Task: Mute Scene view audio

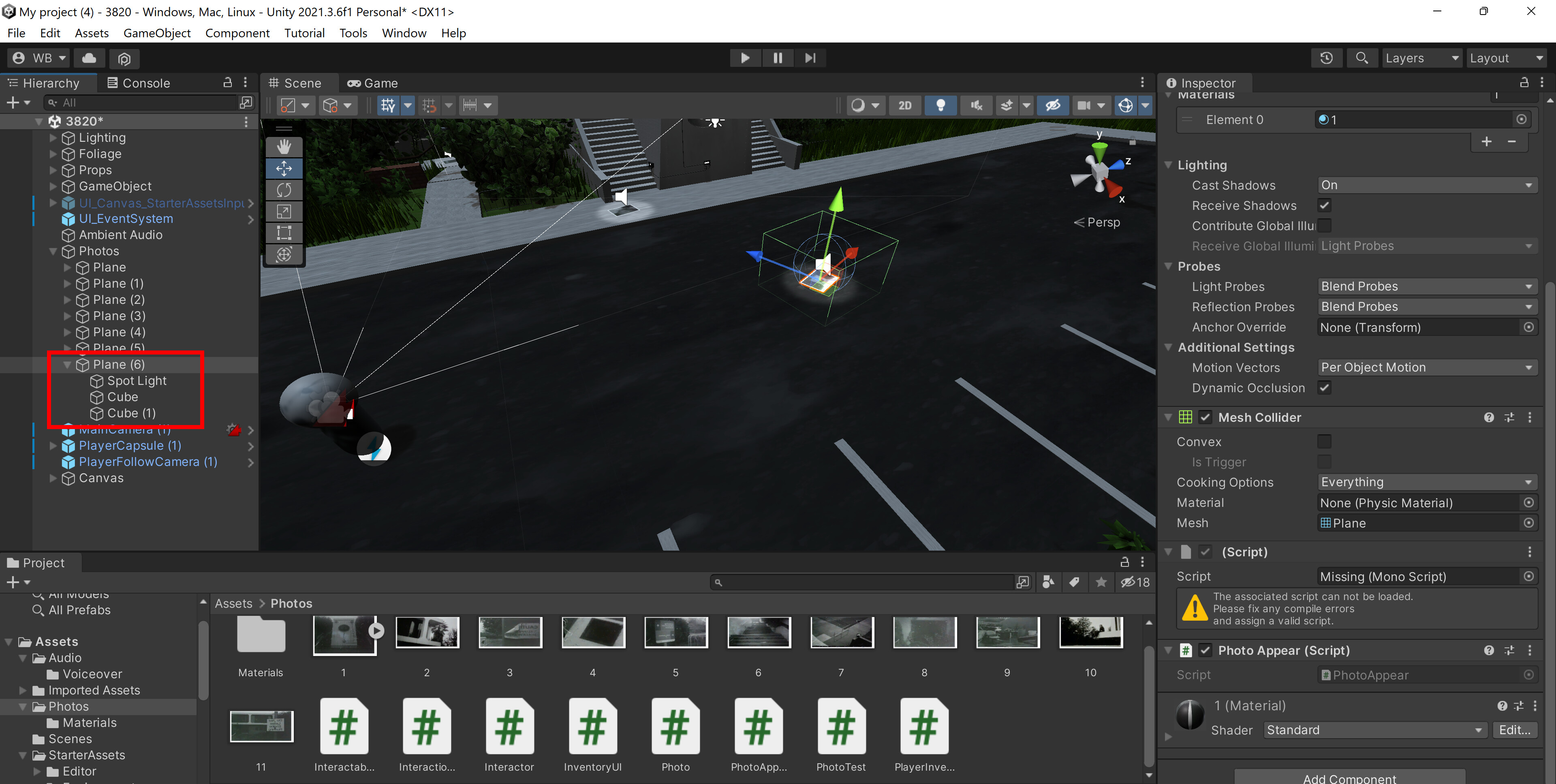Action: (976, 105)
